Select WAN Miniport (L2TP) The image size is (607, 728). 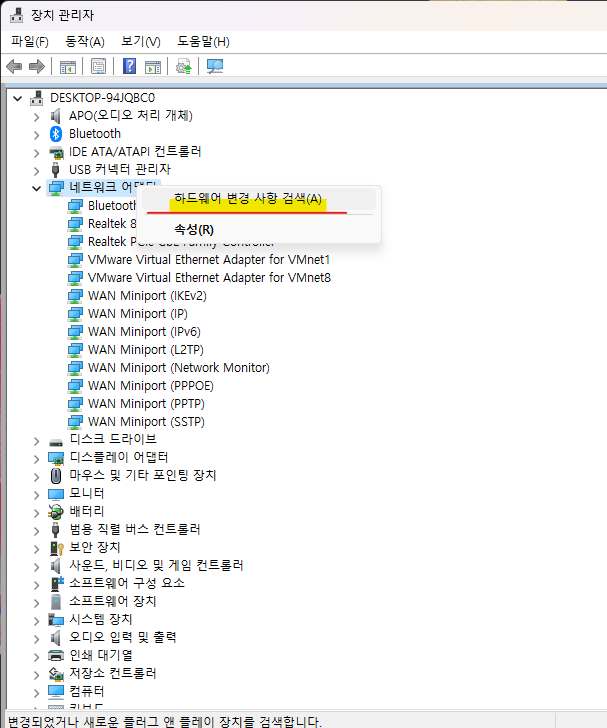pyautogui.click(x=146, y=350)
